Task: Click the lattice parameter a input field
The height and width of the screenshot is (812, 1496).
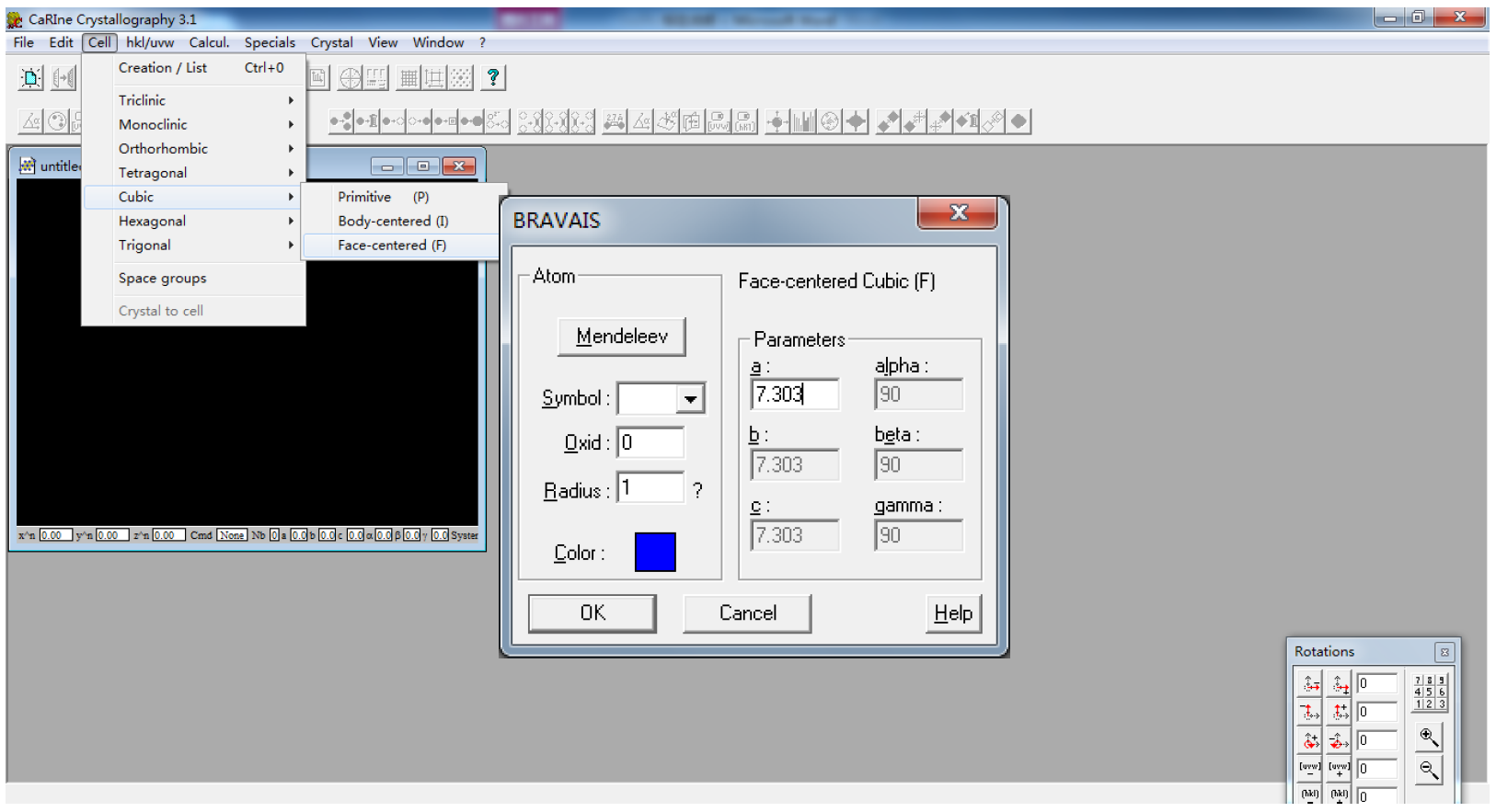Action: pyautogui.click(x=795, y=395)
